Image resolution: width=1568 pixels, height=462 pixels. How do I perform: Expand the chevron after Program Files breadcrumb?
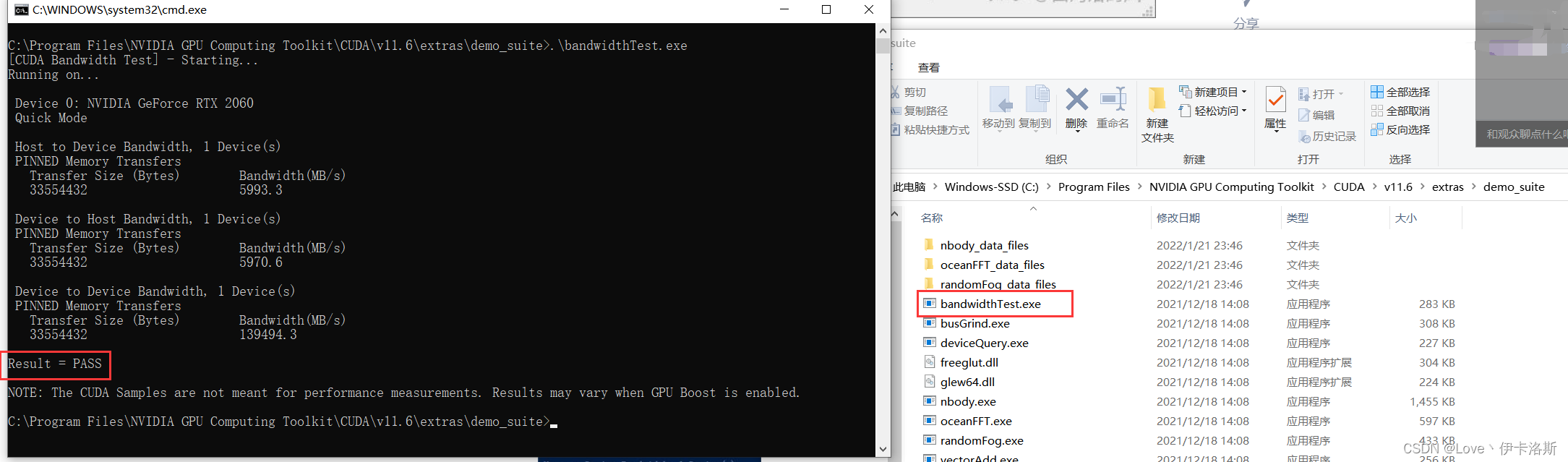click(x=1140, y=187)
